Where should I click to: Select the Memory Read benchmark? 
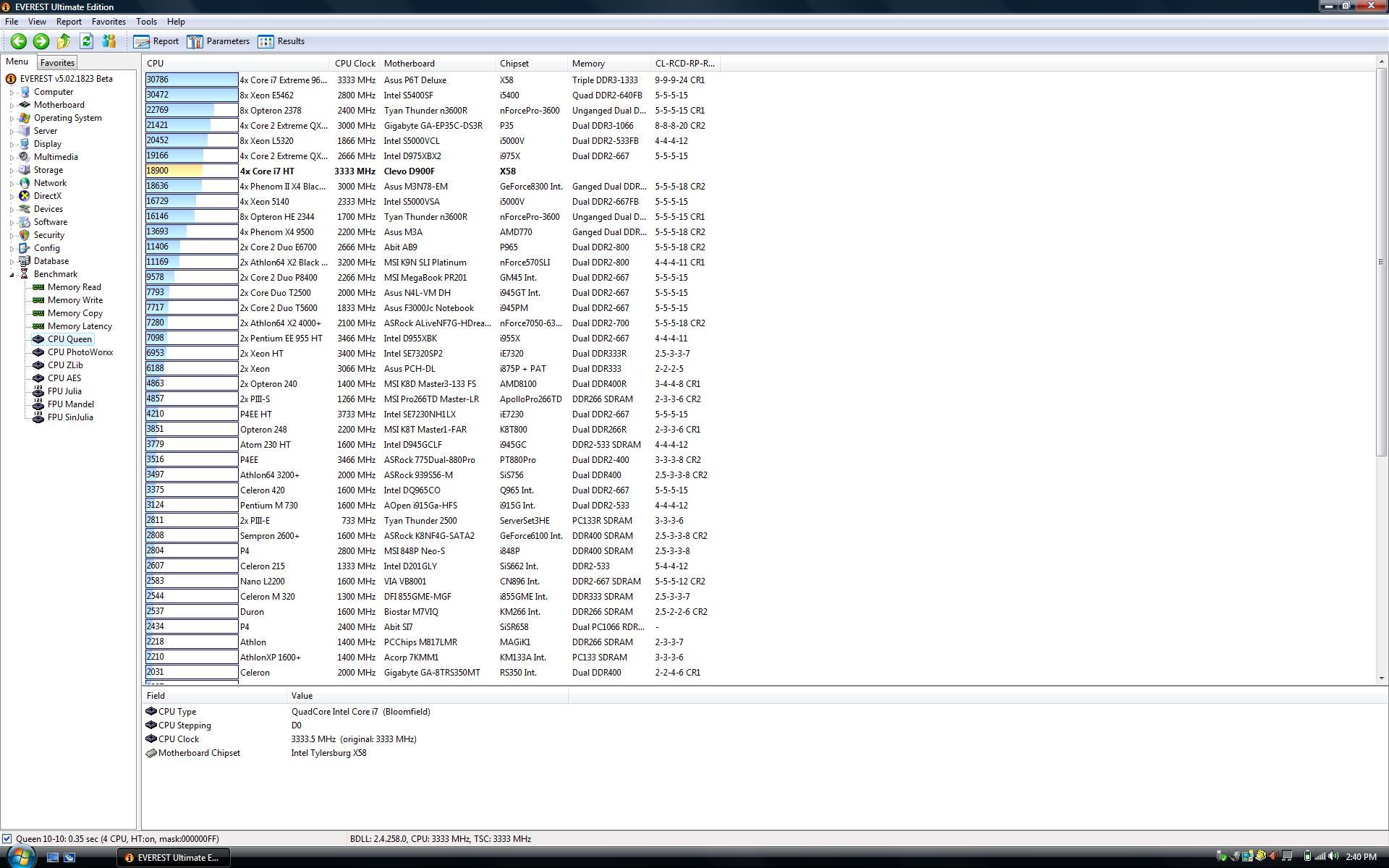[x=74, y=287]
